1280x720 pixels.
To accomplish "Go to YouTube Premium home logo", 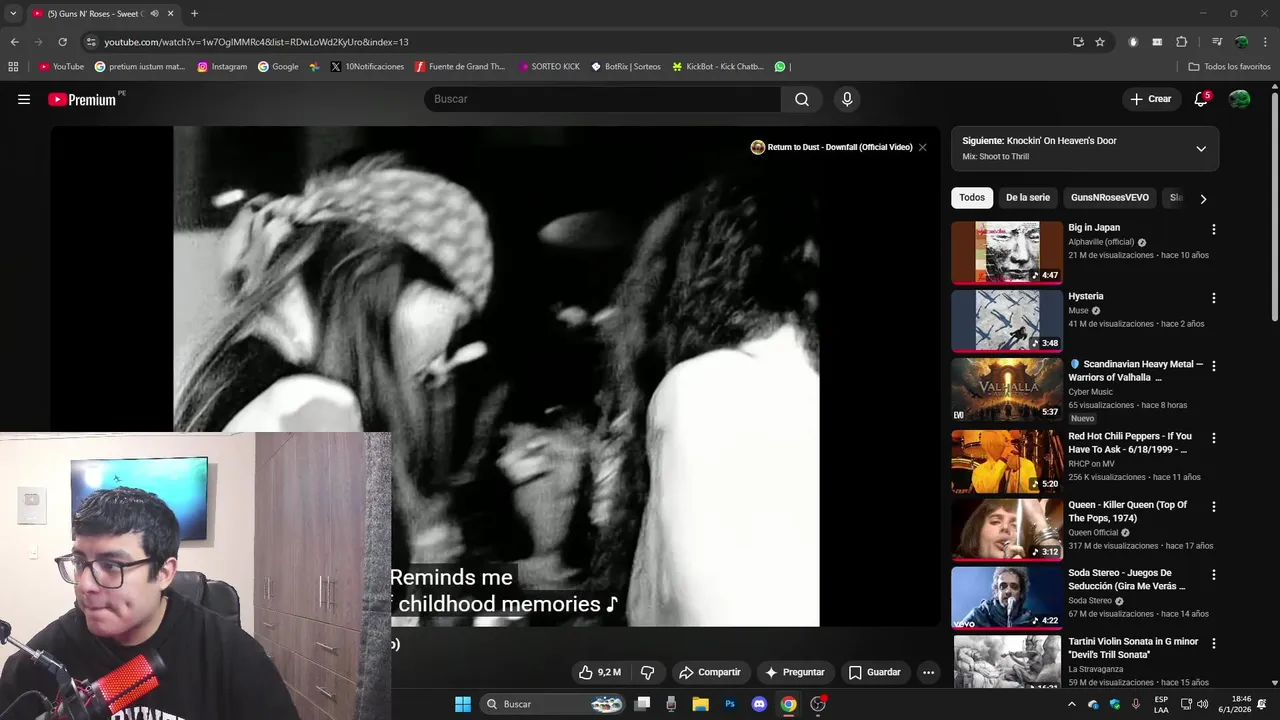I will pos(84,99).
